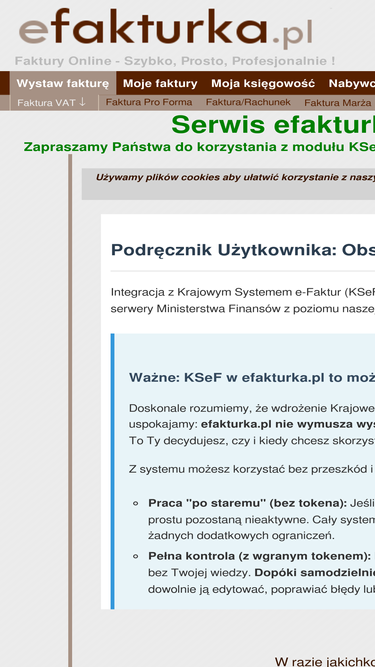This screenshot has width=375, height=667.
Task: Click the Faktury Online tagline under logo
Action: (x=175, y=61)
